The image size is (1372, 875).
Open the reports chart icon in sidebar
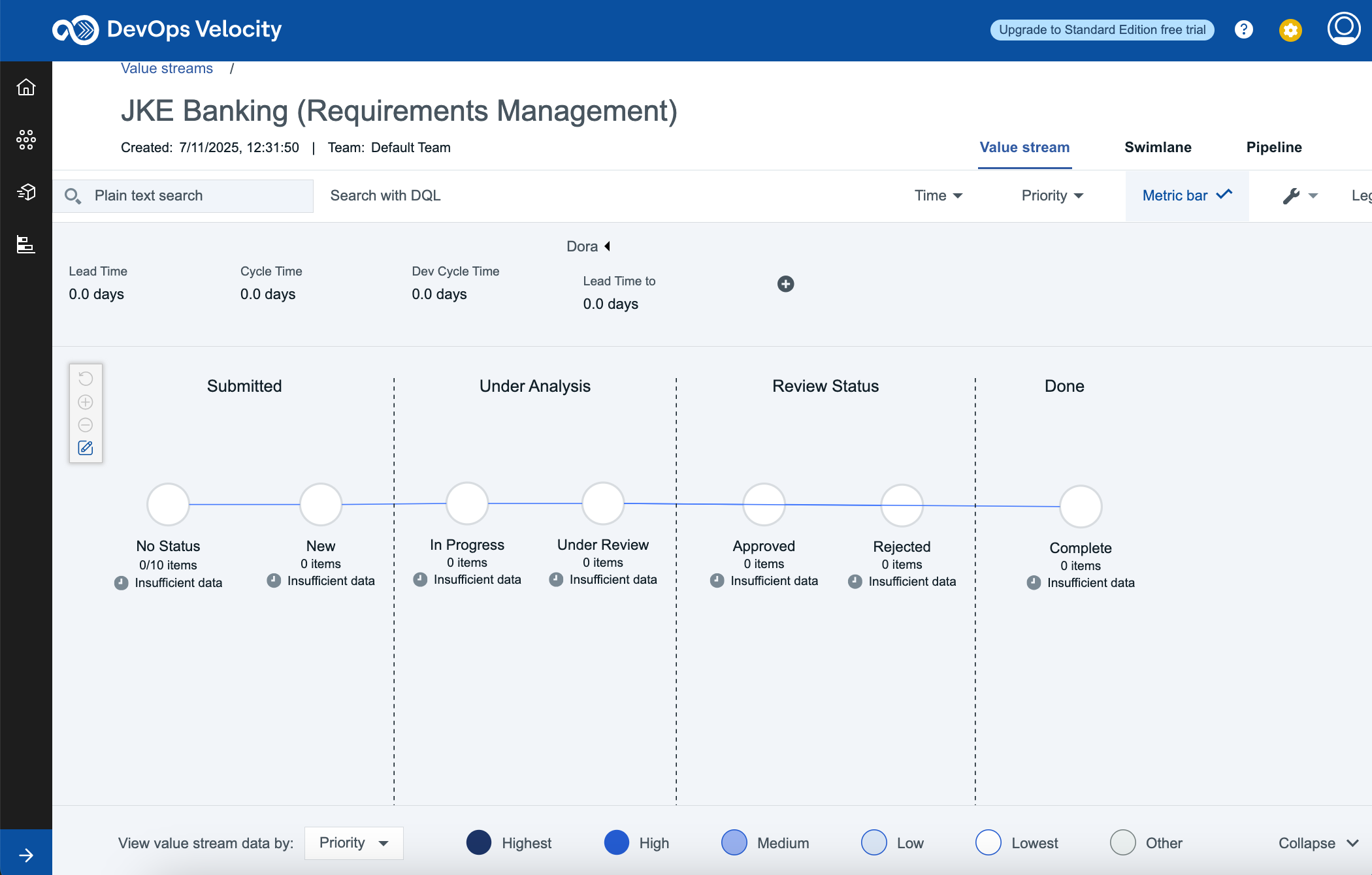(26, 244)
